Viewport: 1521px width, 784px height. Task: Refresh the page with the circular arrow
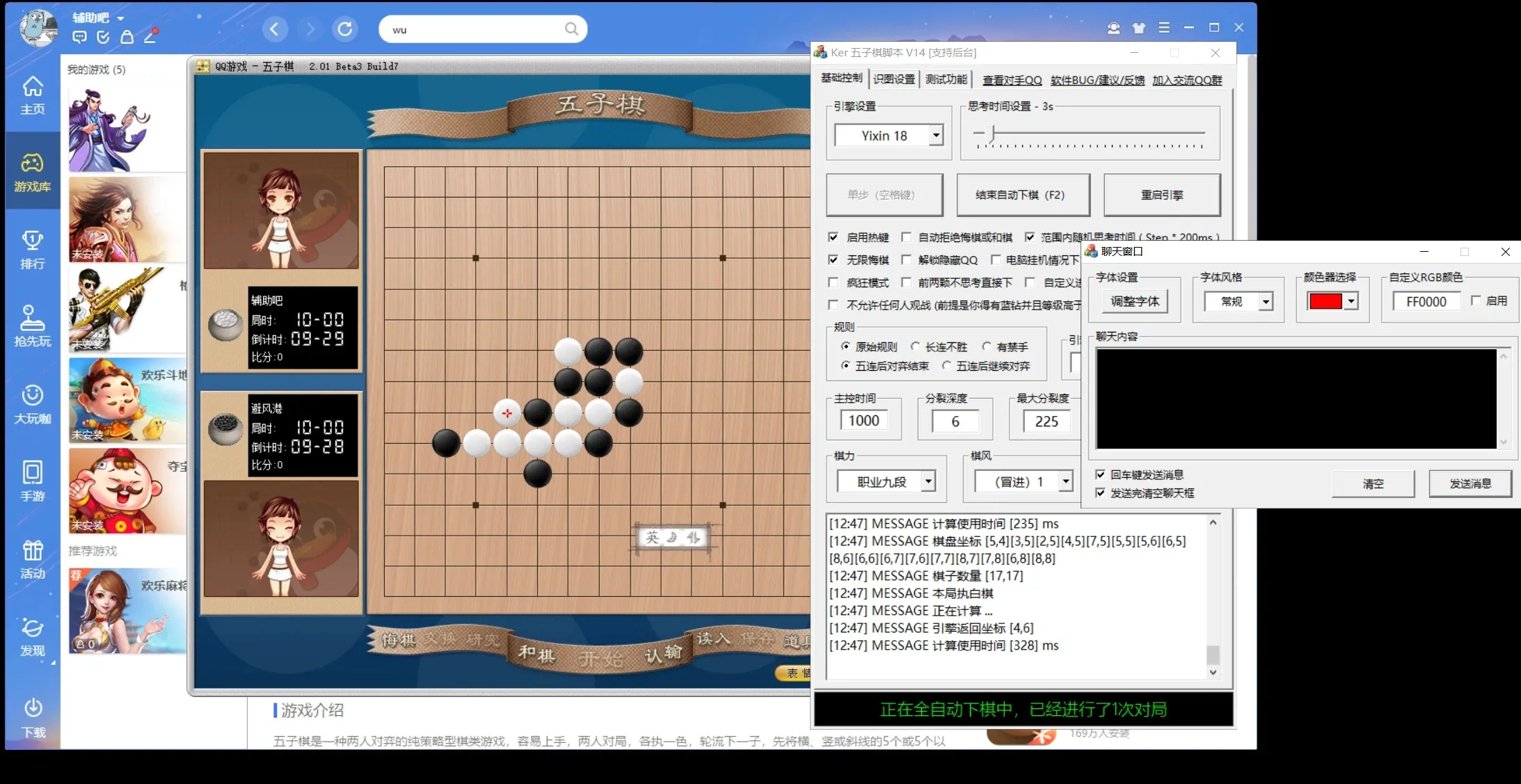pos(344,29)
